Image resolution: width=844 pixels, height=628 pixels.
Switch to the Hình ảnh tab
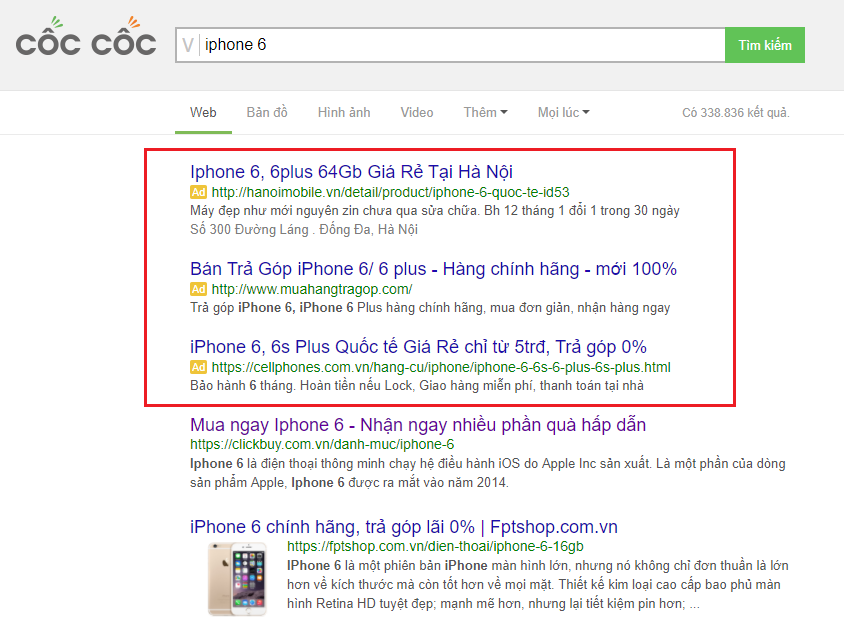pos(344,112)
